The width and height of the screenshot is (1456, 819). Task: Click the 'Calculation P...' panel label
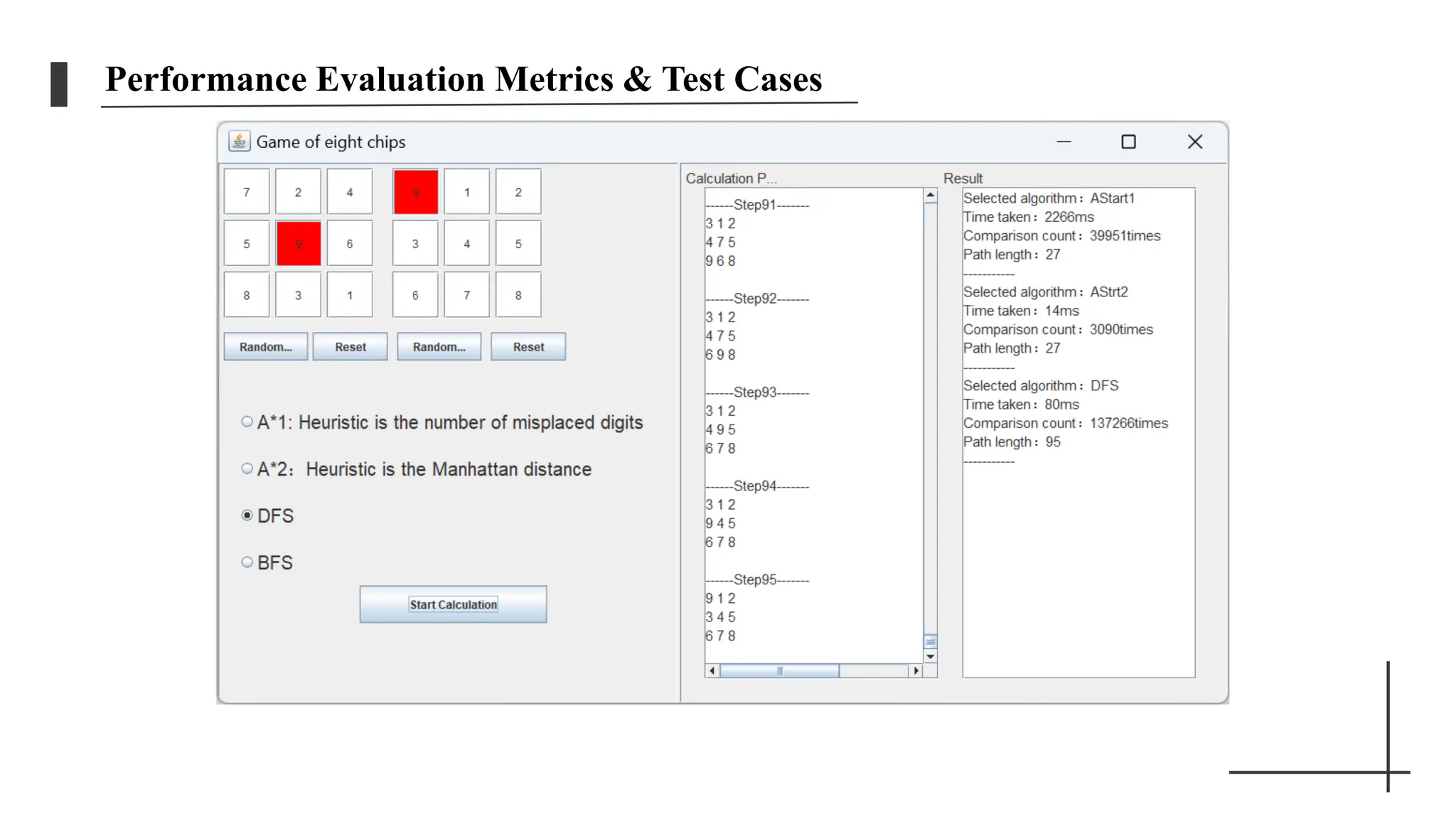click(731, 178)
